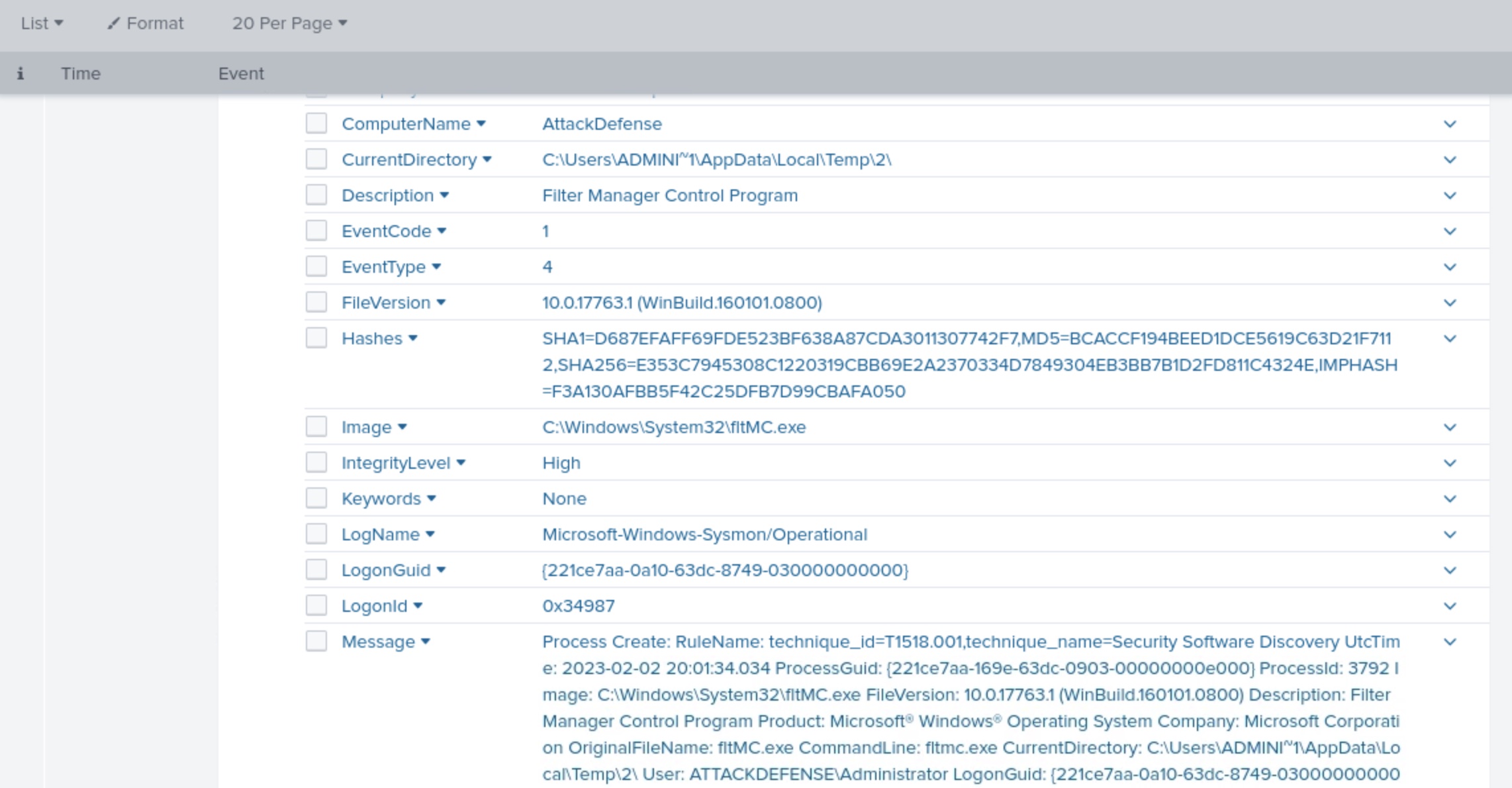Check the LogName field checkbox
The image size is (1512, 788).
point(316,534)
